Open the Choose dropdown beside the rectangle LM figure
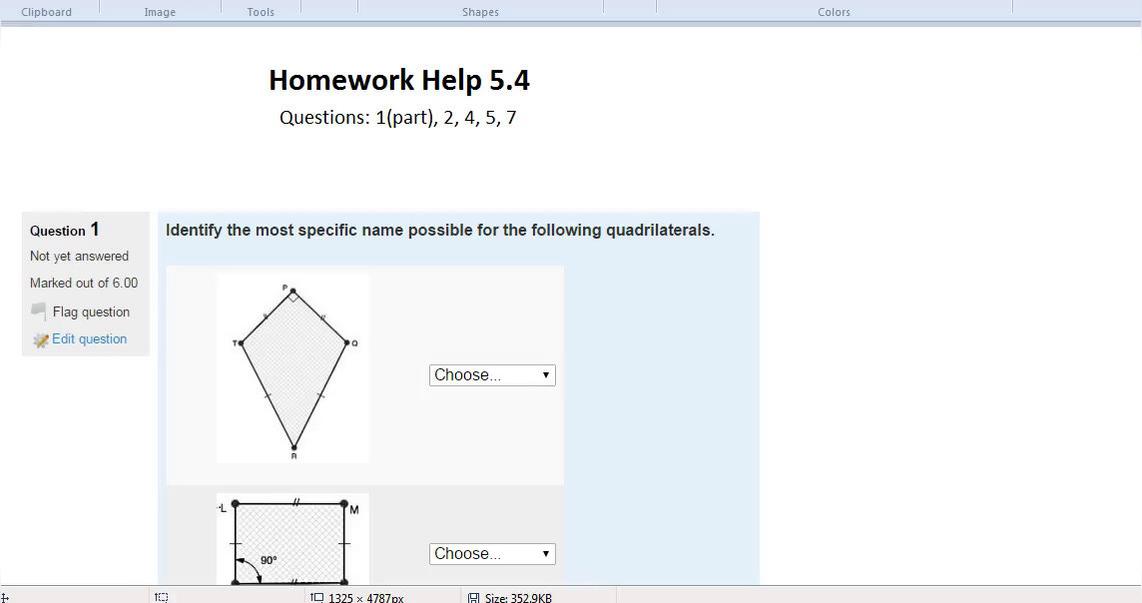The width and height of the screenshot is (1142, 603). tap(492, 553)
